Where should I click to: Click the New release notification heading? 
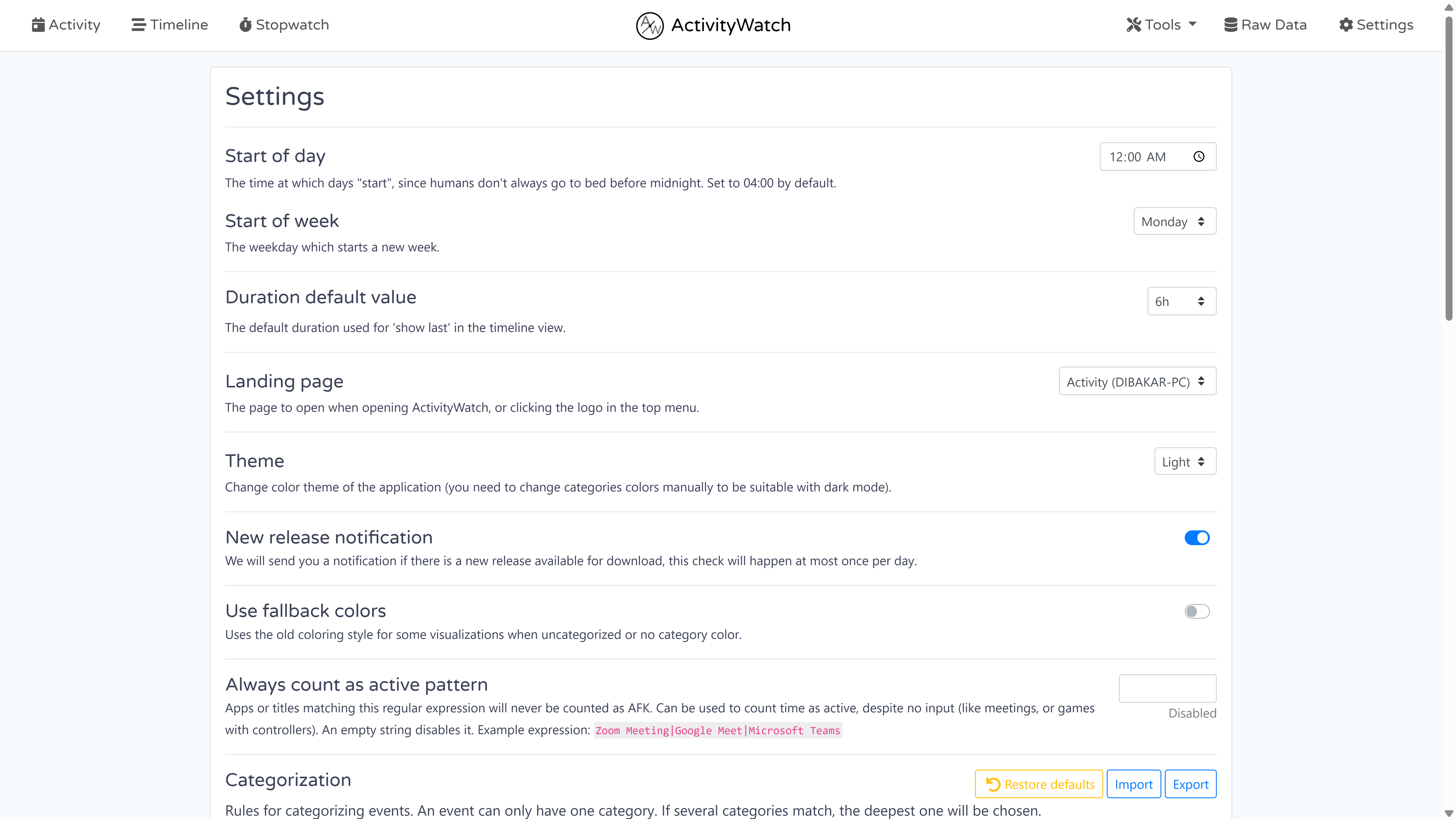tap(329, 538)
